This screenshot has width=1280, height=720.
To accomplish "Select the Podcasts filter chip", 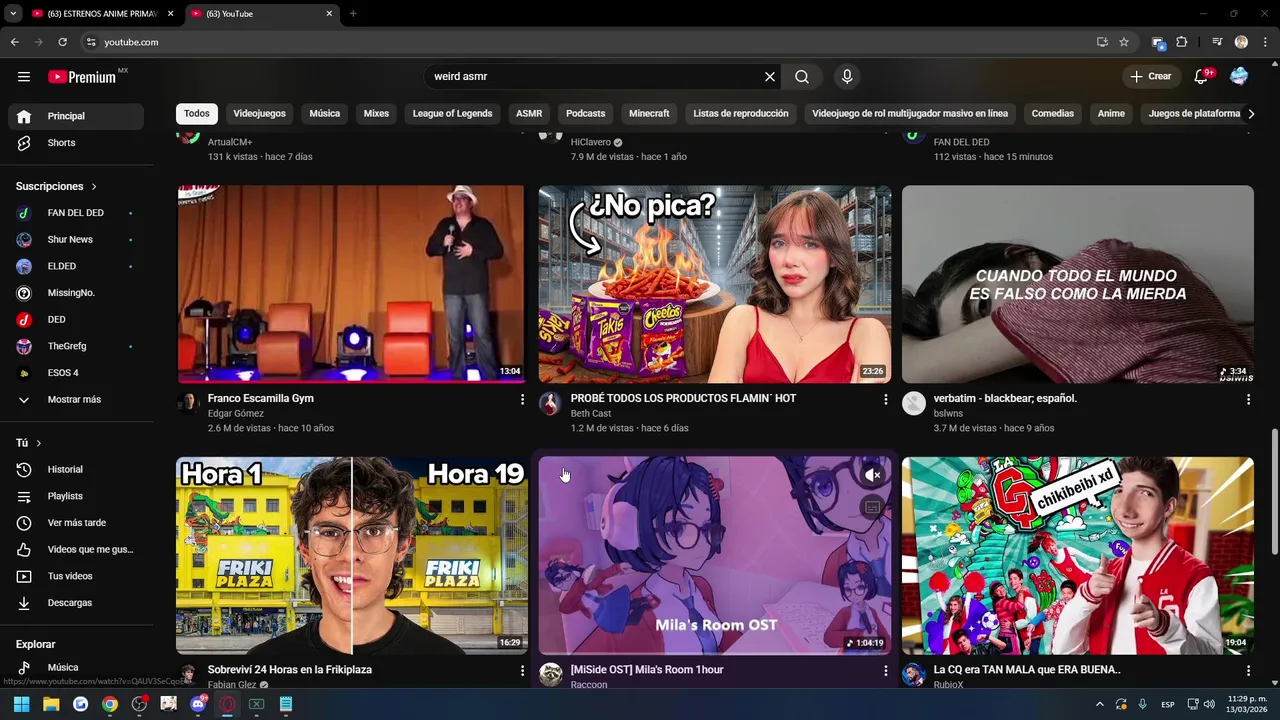I will [x=585, y=114].
